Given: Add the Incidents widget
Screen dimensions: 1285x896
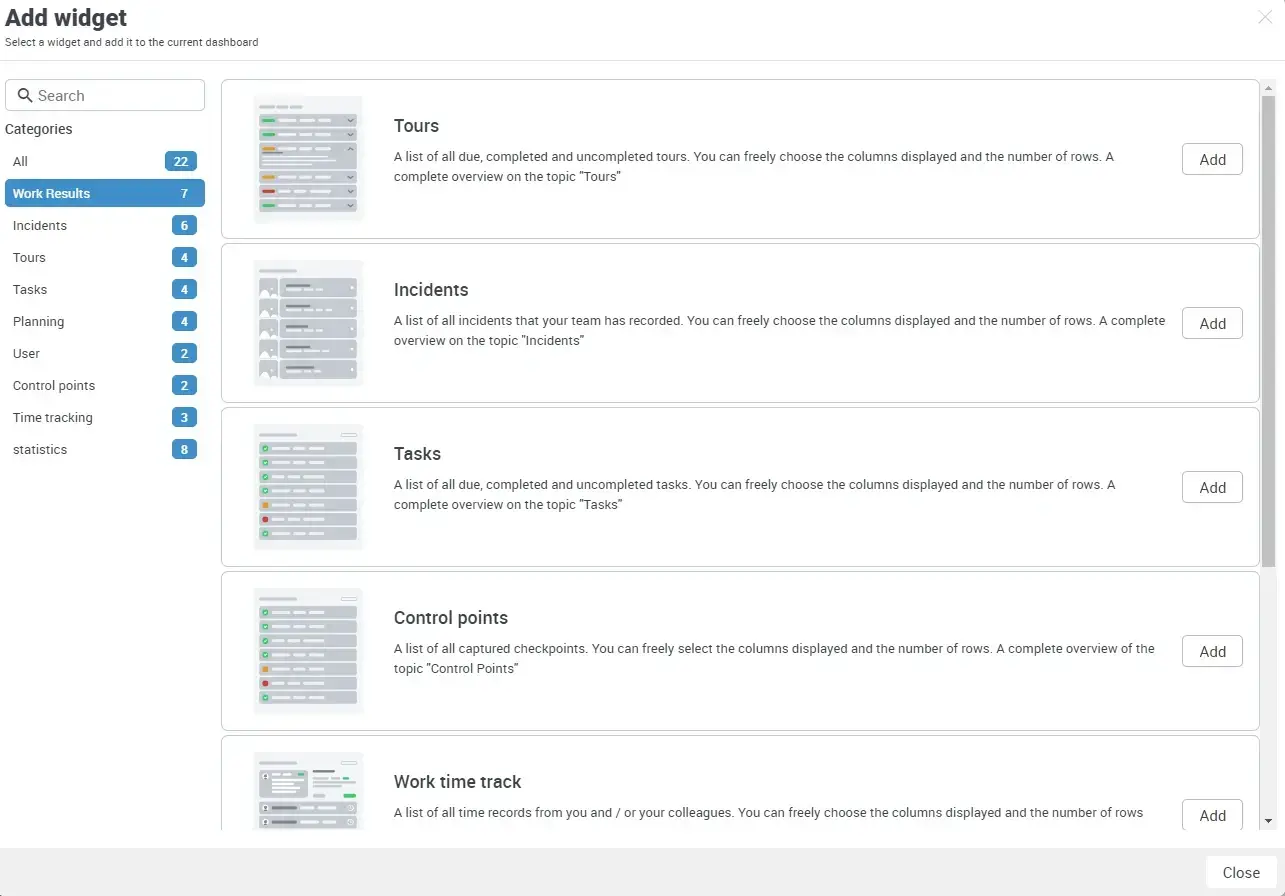Looking at the screenshot, I should [x=1212, y=323].
